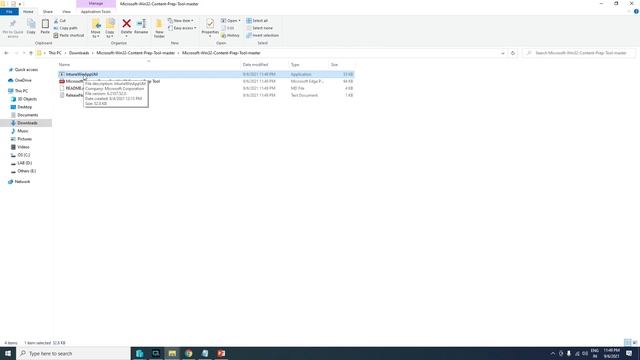Click the Edit command in the Open group

pyautogui.click(x=228, y=28)
